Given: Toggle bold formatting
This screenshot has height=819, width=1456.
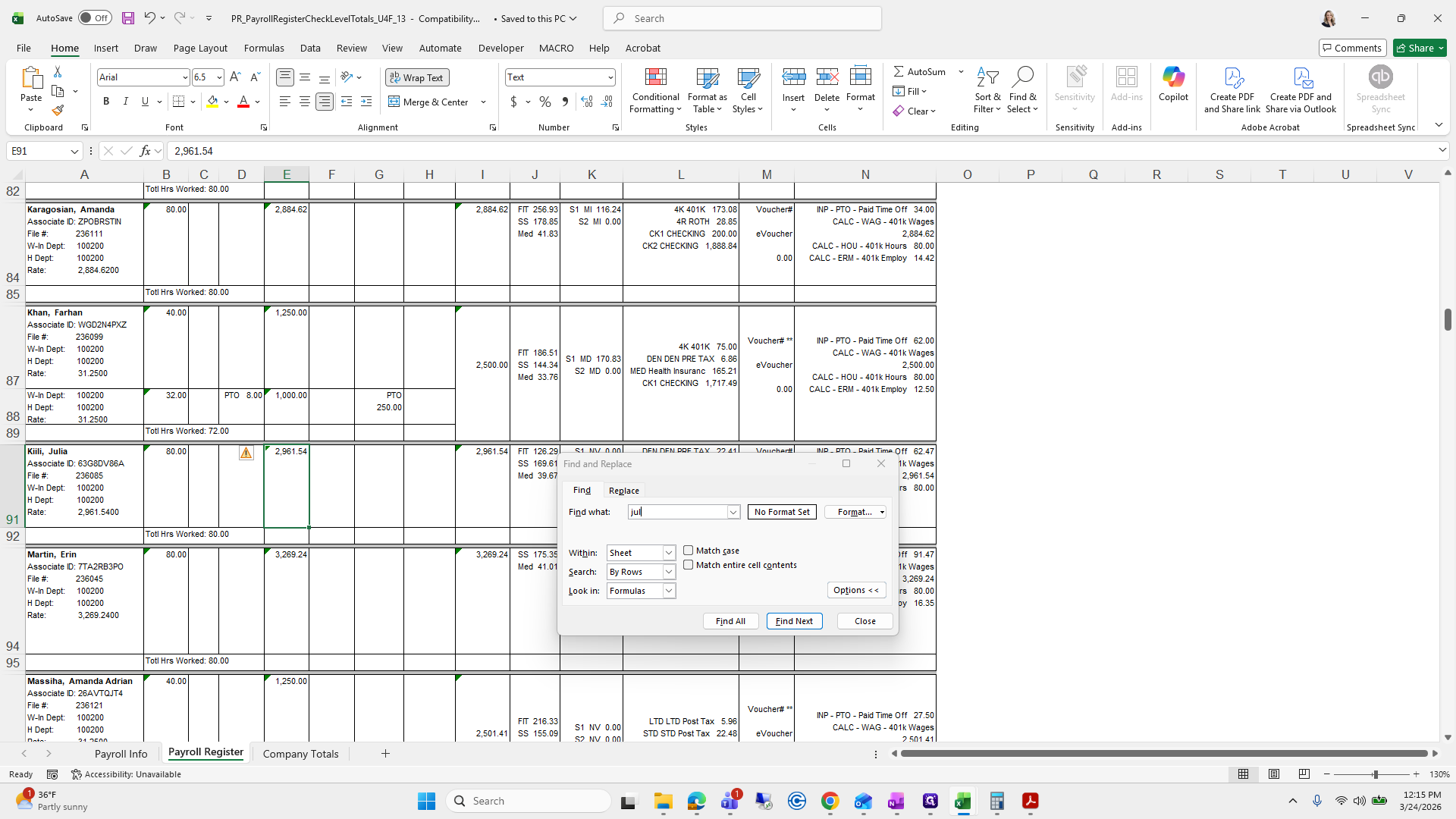Looking at the screenshot, I should coord(106,102).
